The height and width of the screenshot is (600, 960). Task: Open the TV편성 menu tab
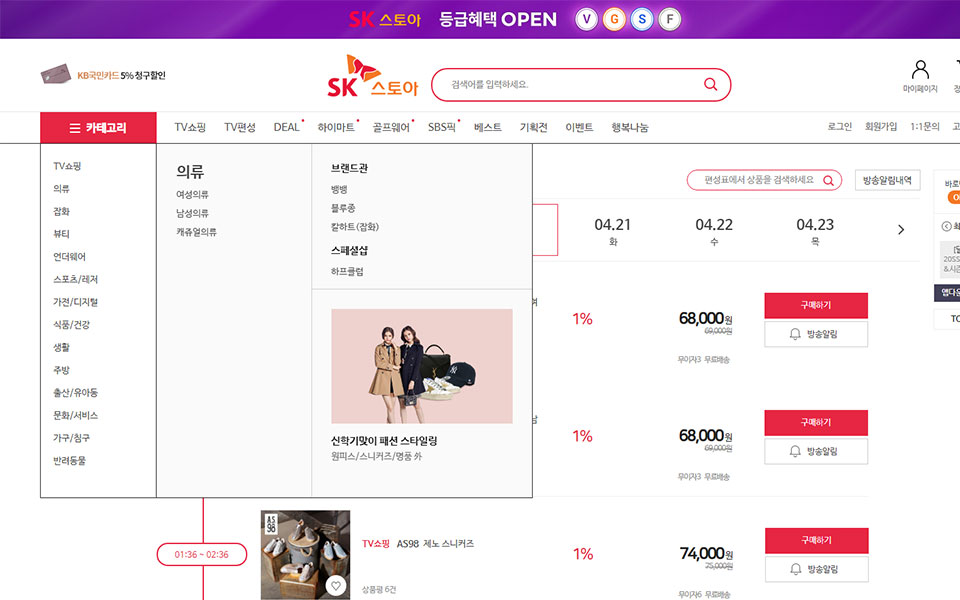[x=239, y=127]
